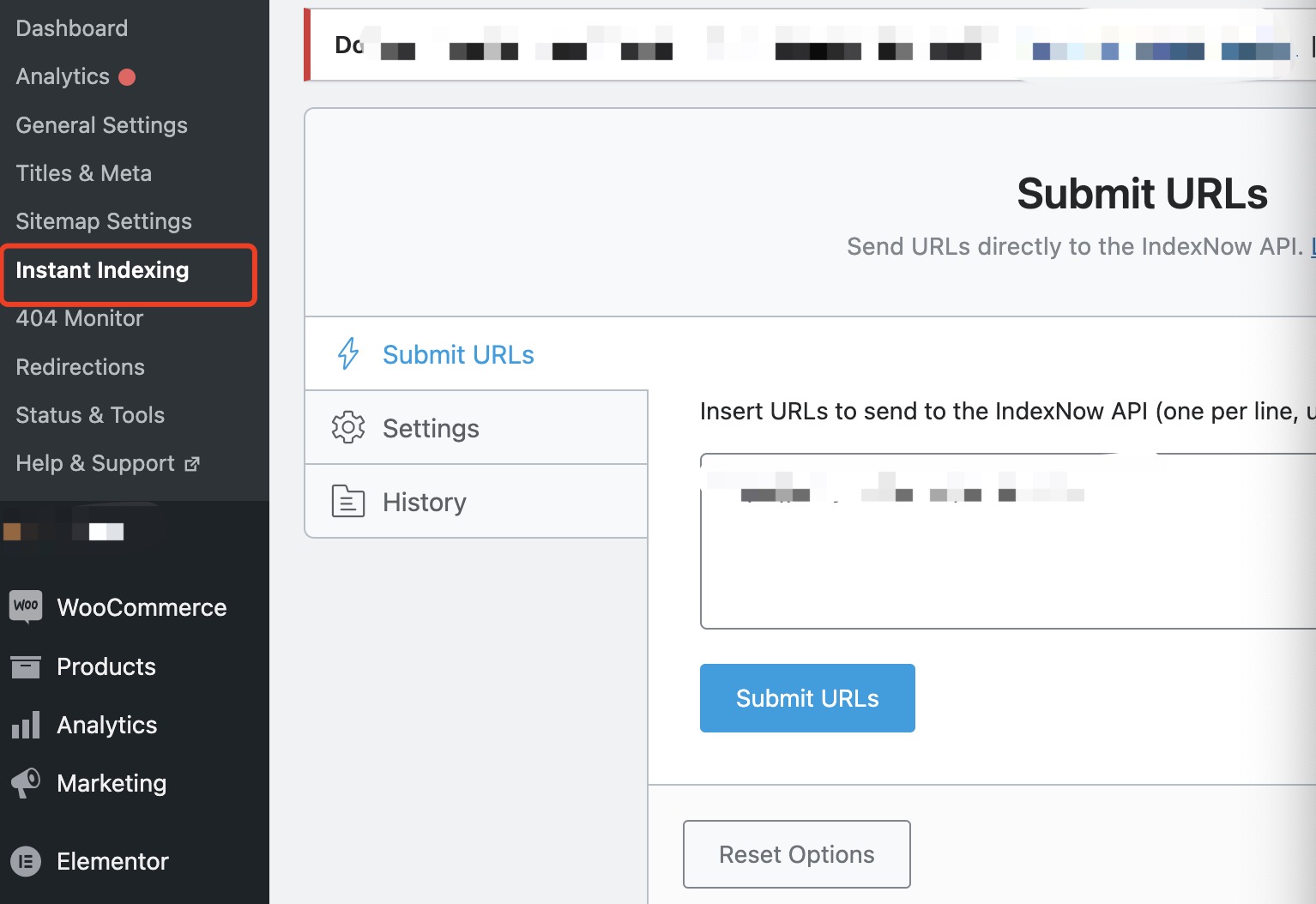Click the red notification dot beside Analytics
Screen dimensions: 1316x904
pyautogui.click(x=127, y=76)
